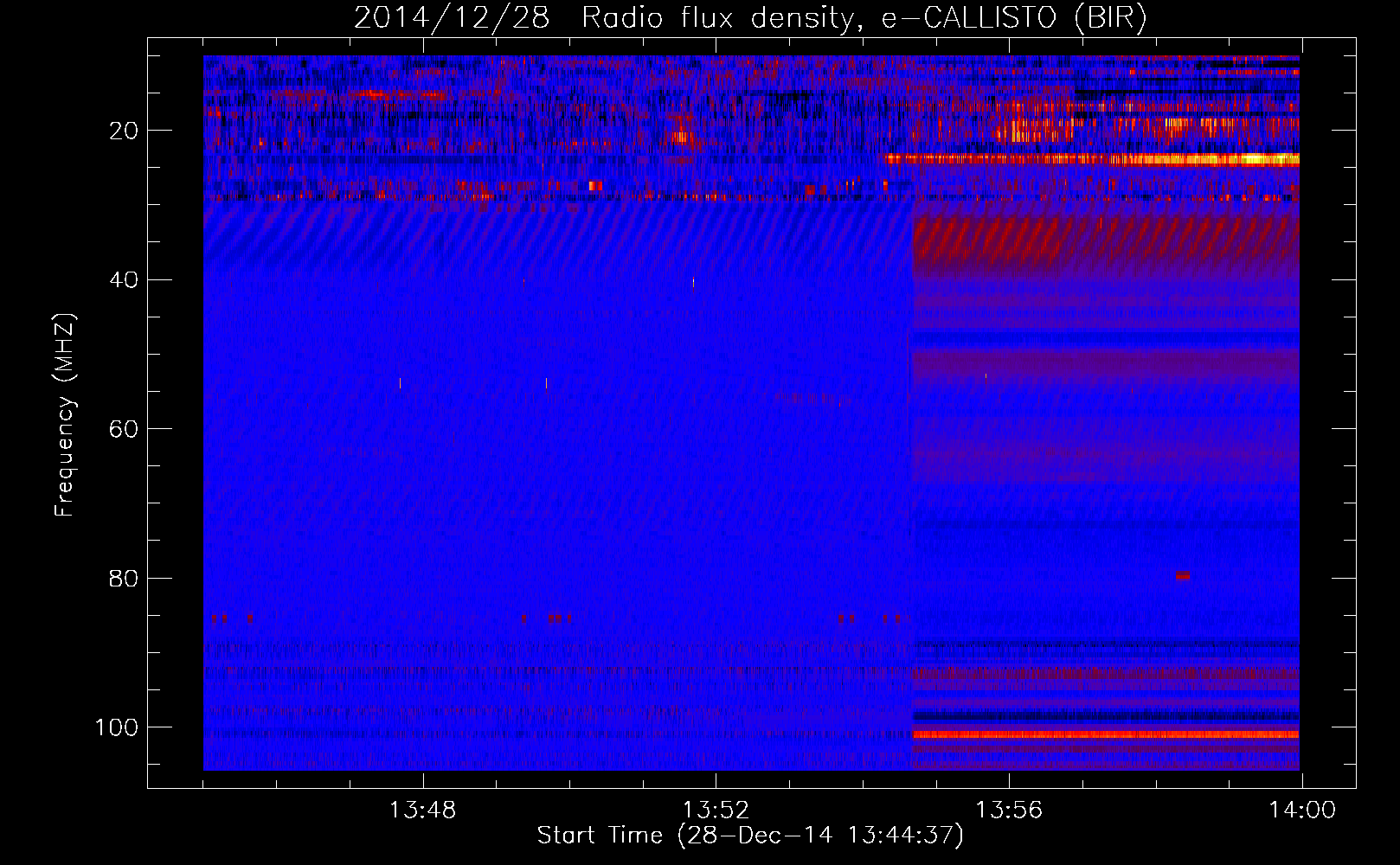
Task: Click the 'Frequency (MHZ)' y-axis label
Action: (65, 415)
